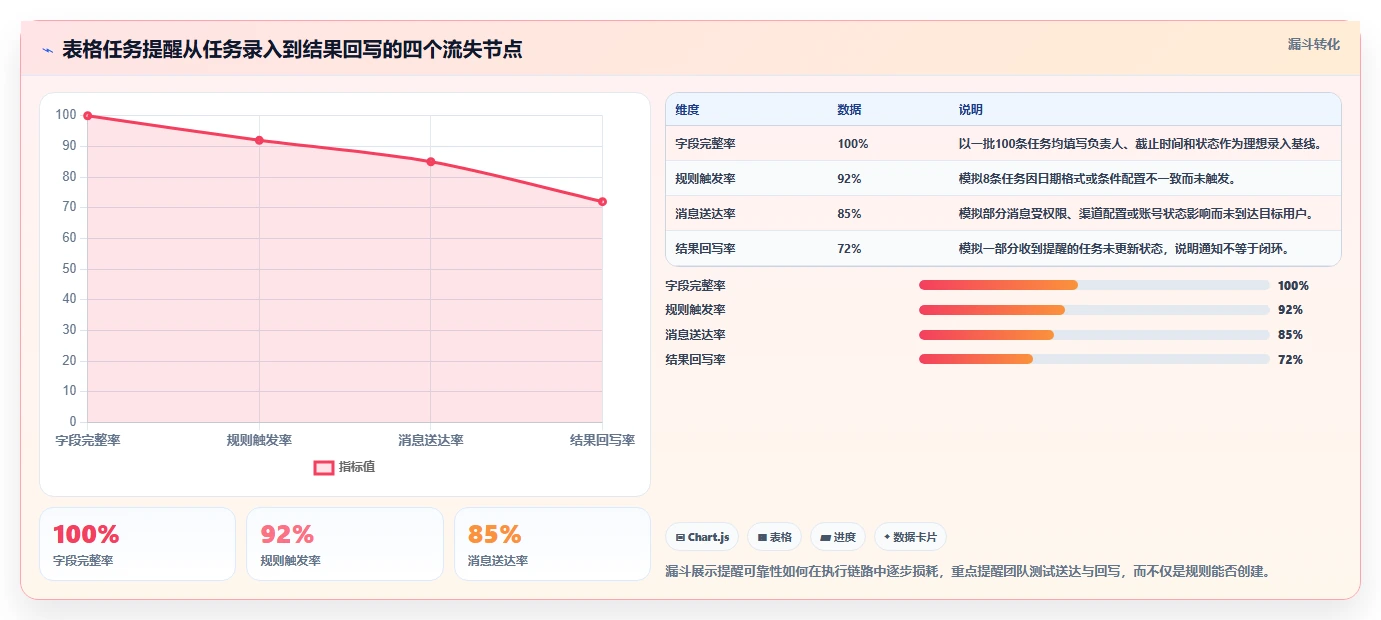Click the 85% value in the table
This screenshot has width=1381, height=620.
(x=849, y=214)
